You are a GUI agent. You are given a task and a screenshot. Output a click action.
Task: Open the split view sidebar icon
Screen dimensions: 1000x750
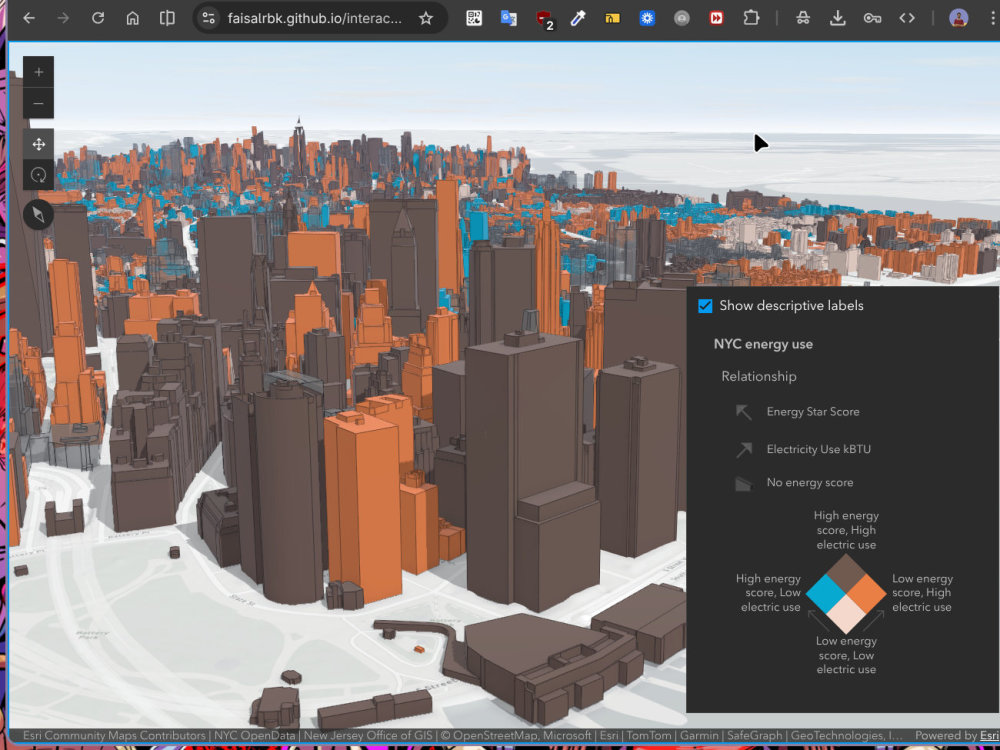coord(167,18)
